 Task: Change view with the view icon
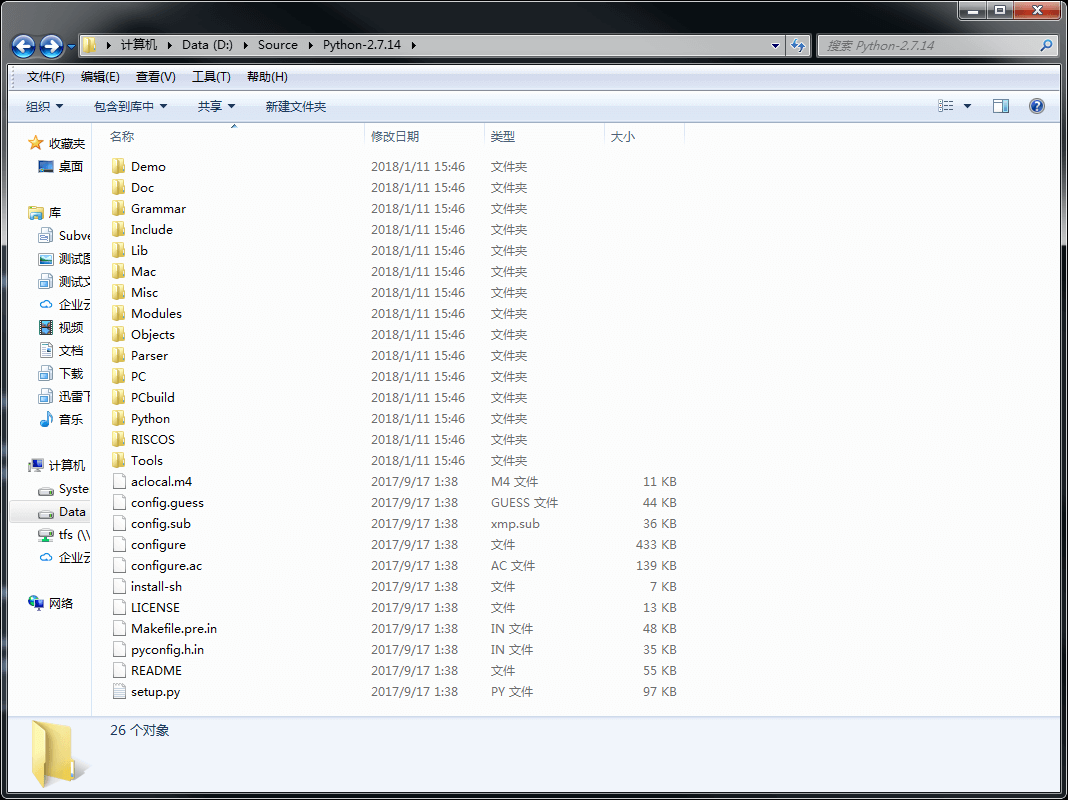[x=945, y=106]
